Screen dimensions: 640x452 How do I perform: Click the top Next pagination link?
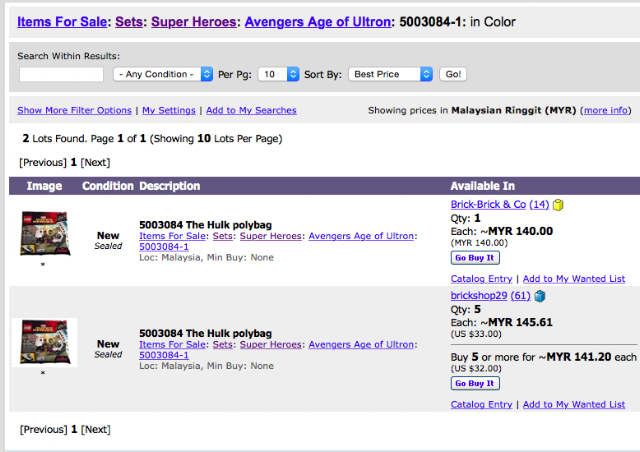coord(95,162)
